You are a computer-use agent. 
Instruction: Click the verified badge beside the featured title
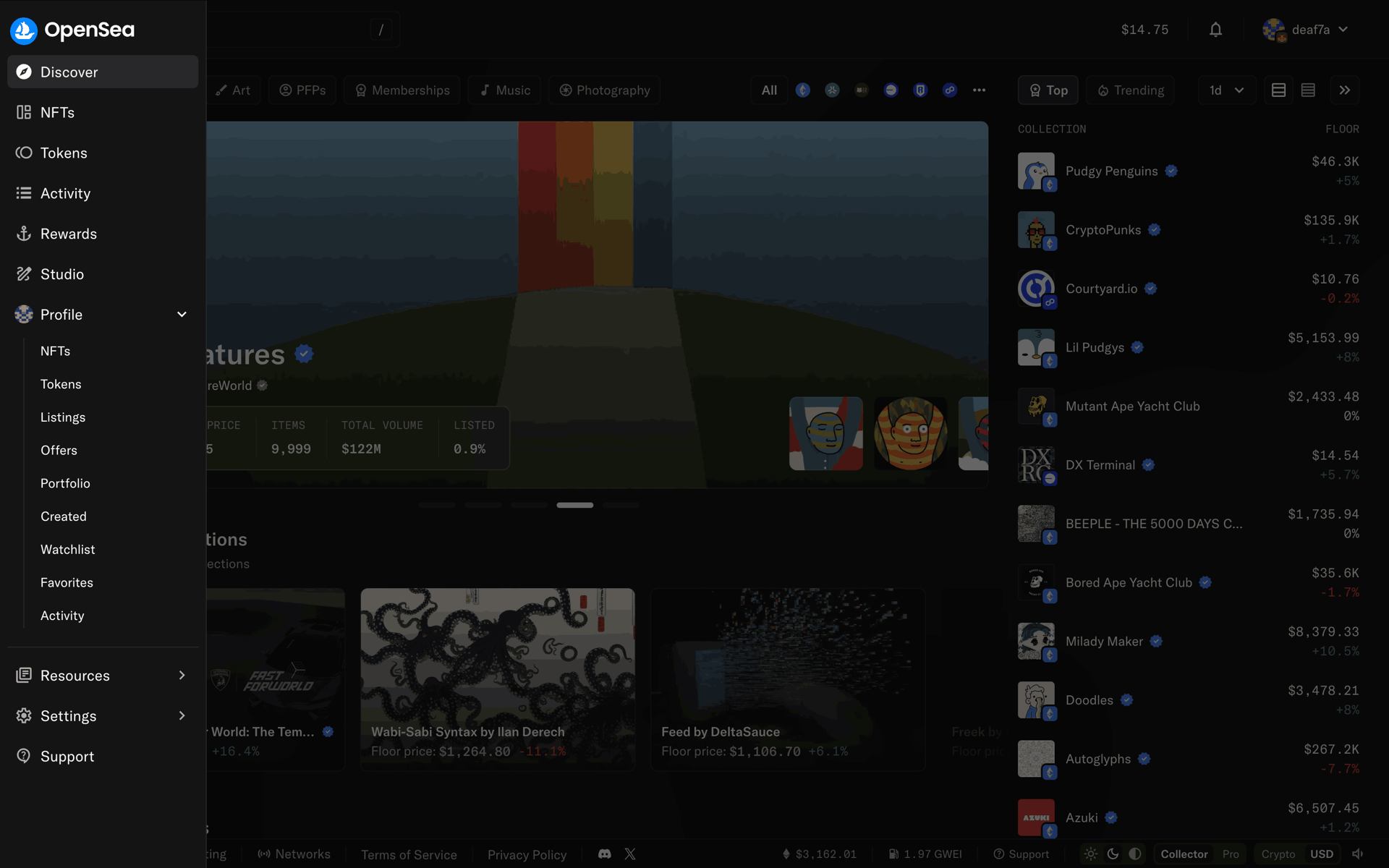tap(305, 354)
